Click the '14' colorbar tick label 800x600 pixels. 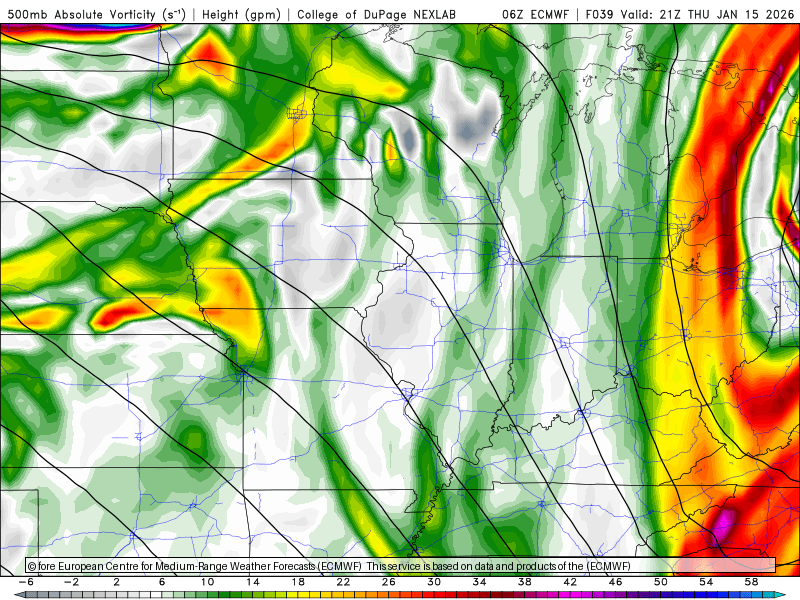coord(253,582)
